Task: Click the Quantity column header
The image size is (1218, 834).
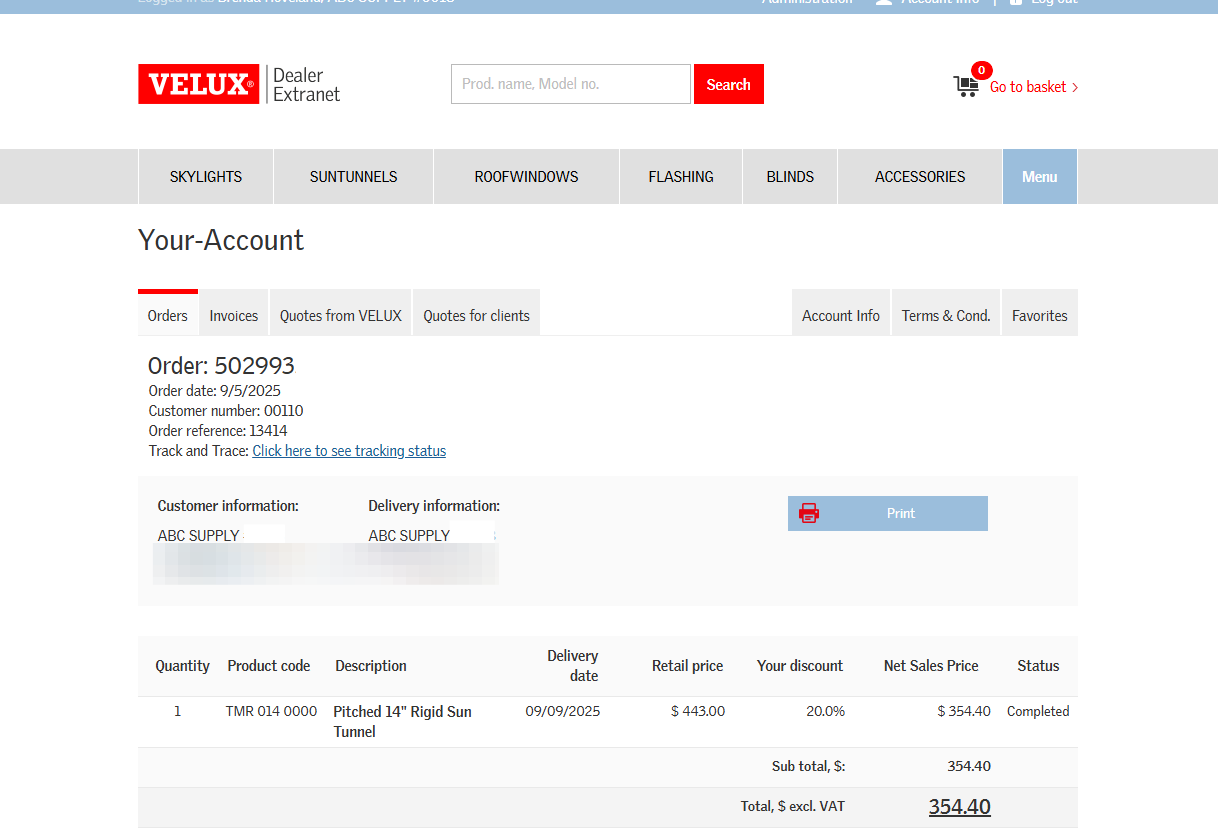Action: 183,666
